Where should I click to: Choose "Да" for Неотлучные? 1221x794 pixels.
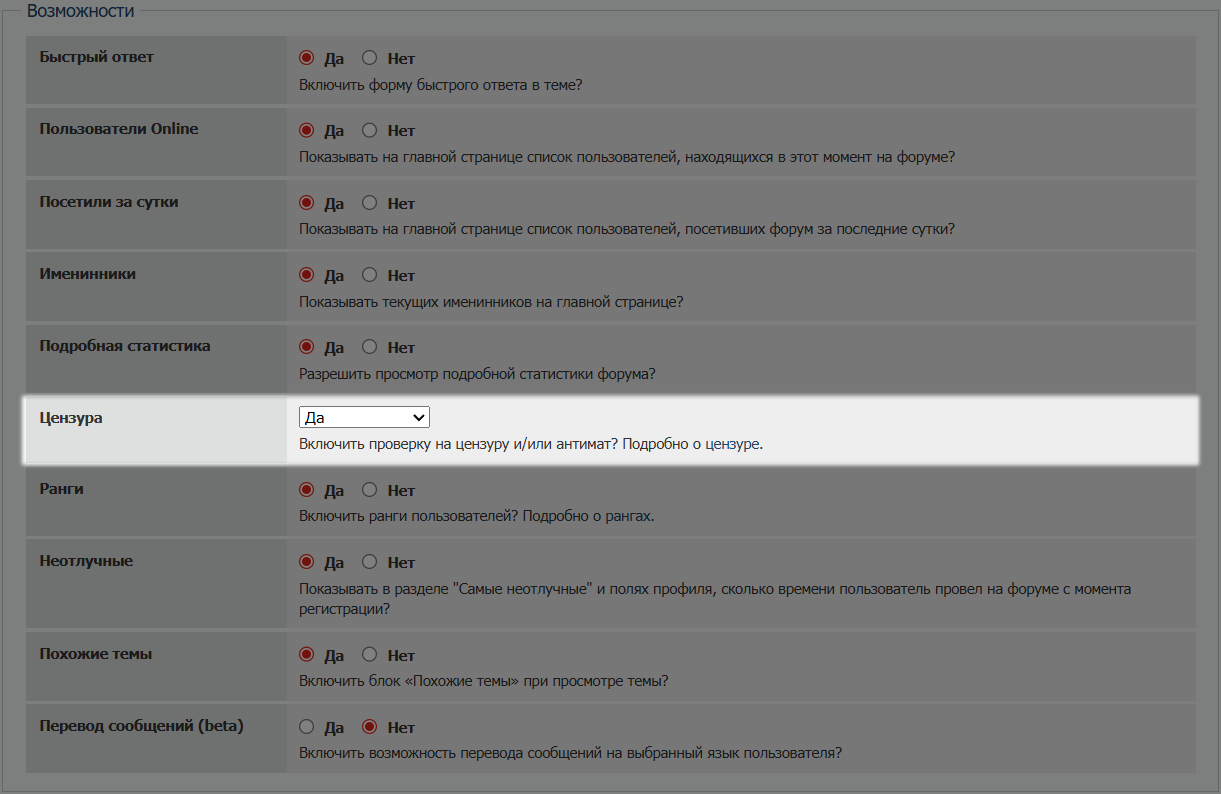click(307, 562)
